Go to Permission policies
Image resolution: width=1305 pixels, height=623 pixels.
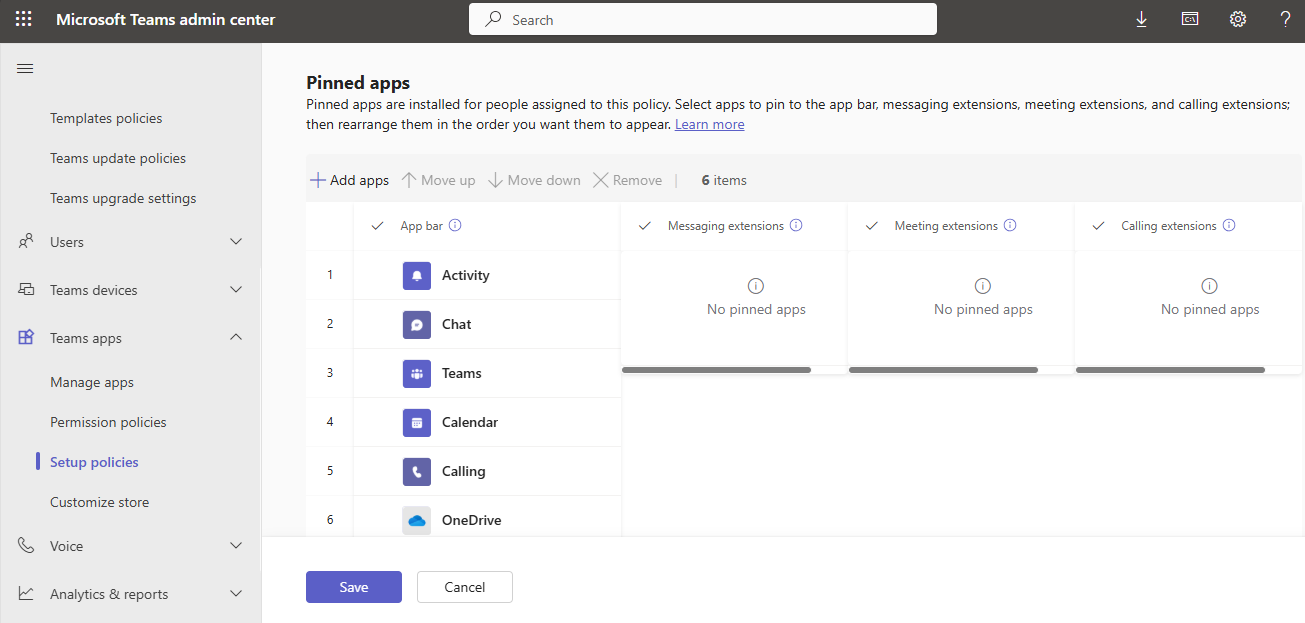coord(108,422)
